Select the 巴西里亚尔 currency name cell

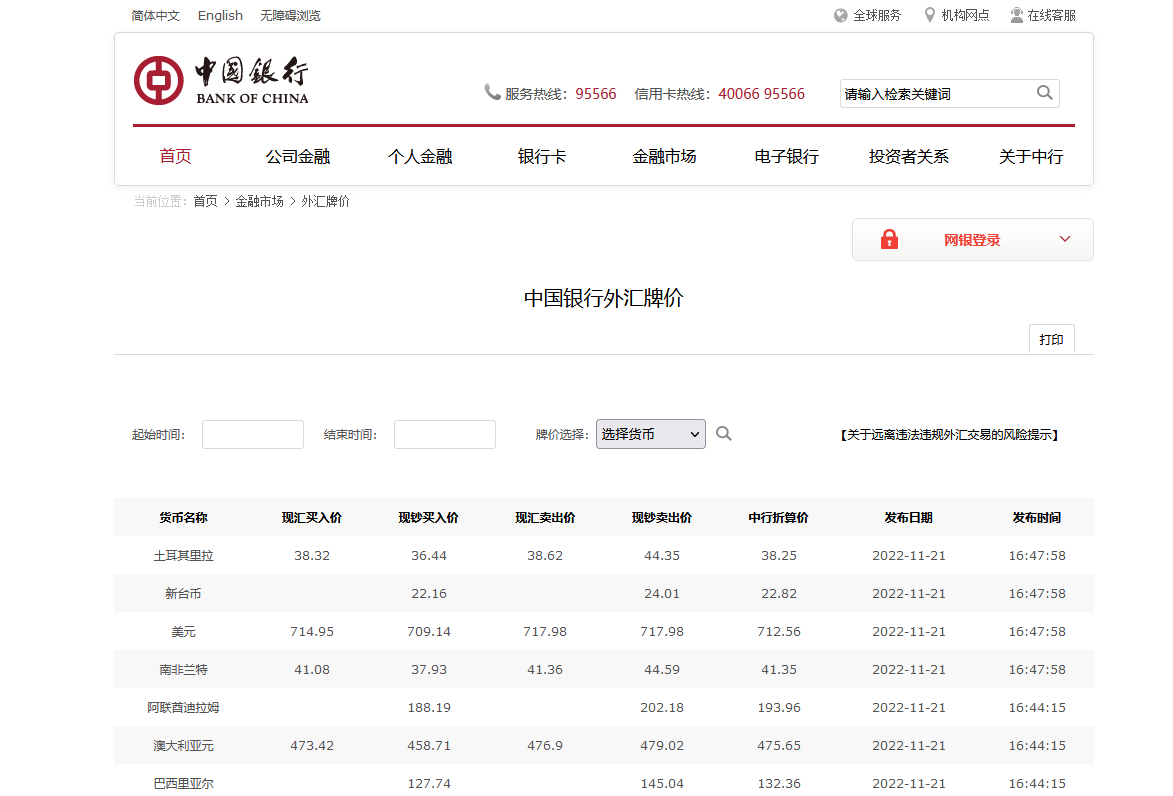coord(183,784)
